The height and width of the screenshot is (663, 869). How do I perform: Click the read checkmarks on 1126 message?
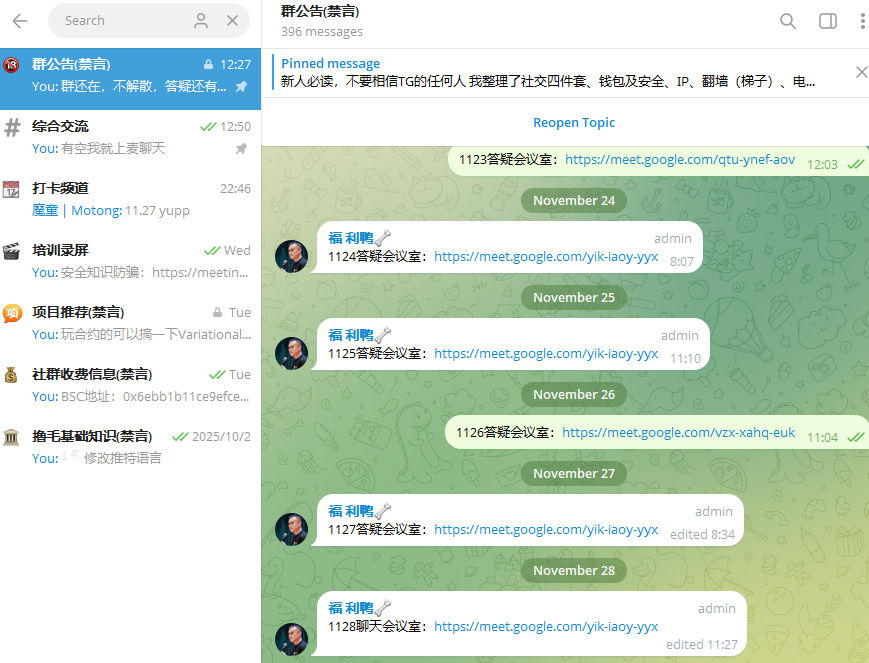(855, 437)
